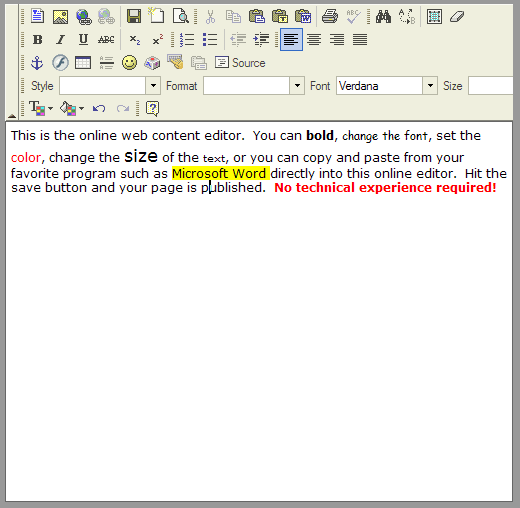The width and height of the screenshot is (520, 508).
Task: Switch to Source view
Action: [x=240, y=63]
